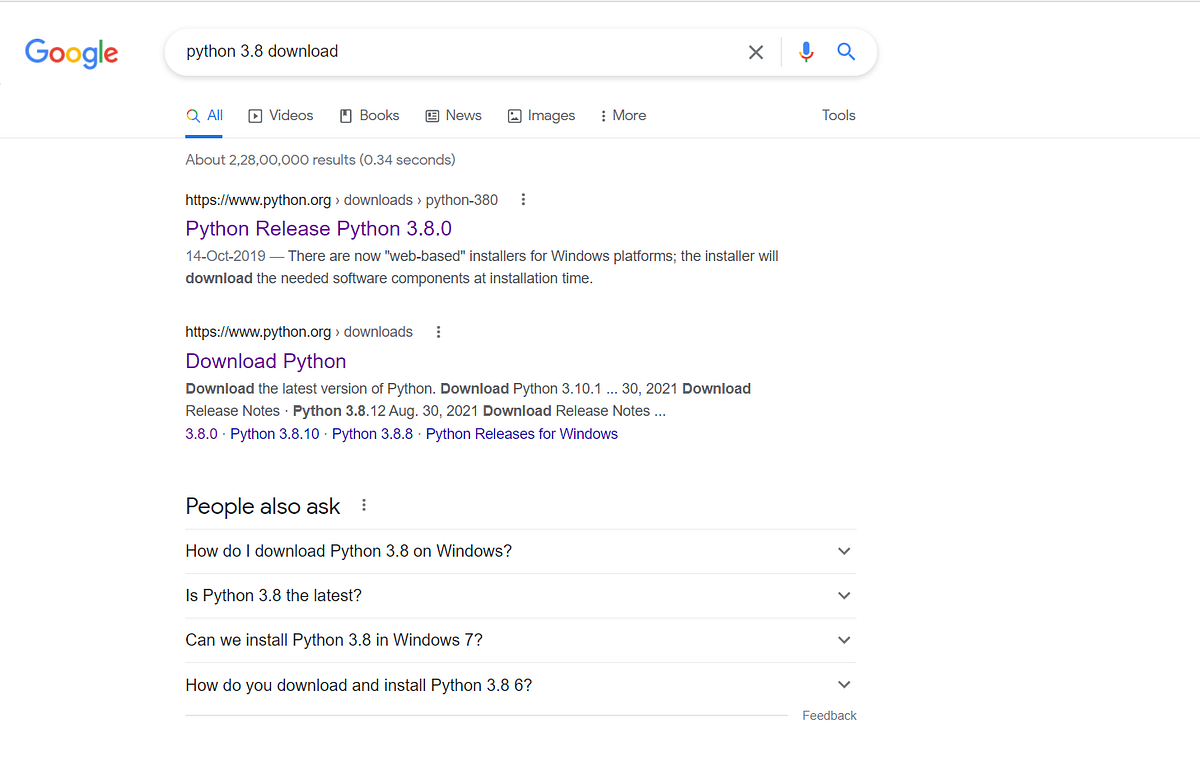Open options menu for Download Python result
The width and height of the screenshot is (1200, 770).
438,332
